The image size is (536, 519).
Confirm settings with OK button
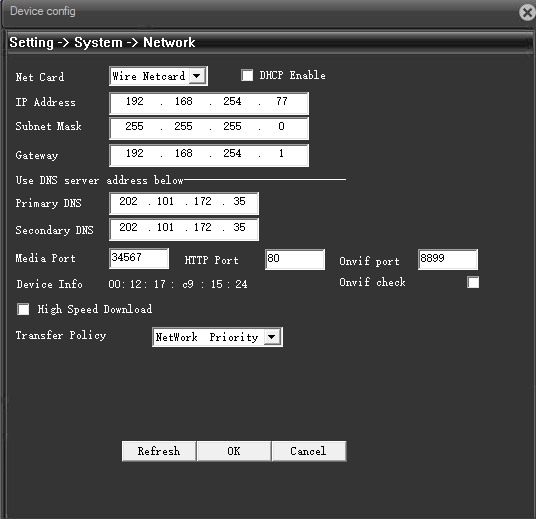234,451
